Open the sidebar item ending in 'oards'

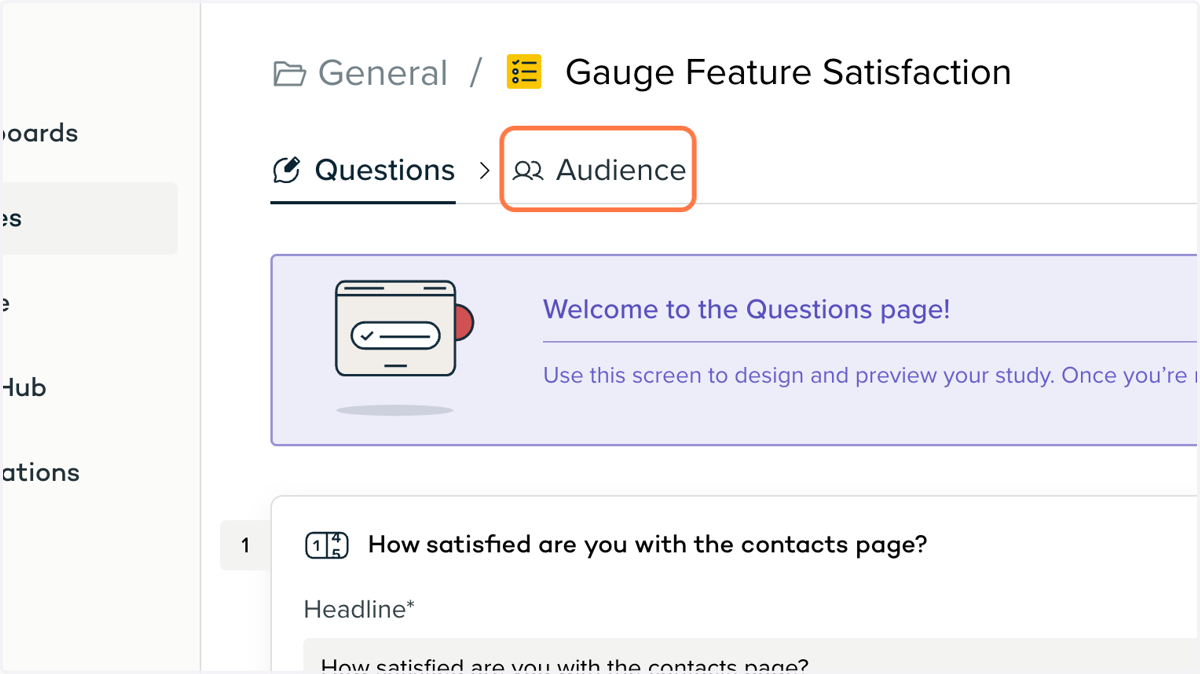pos(39,133)
